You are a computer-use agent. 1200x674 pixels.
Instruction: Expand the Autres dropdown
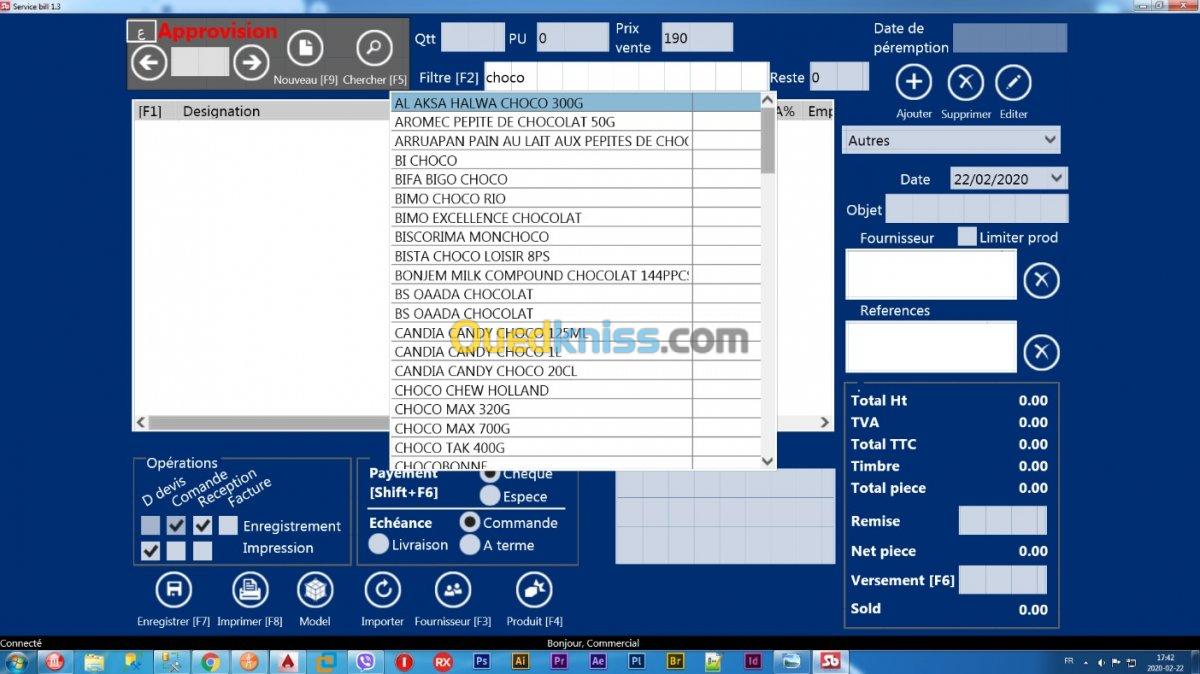click(x=951, y=140)
